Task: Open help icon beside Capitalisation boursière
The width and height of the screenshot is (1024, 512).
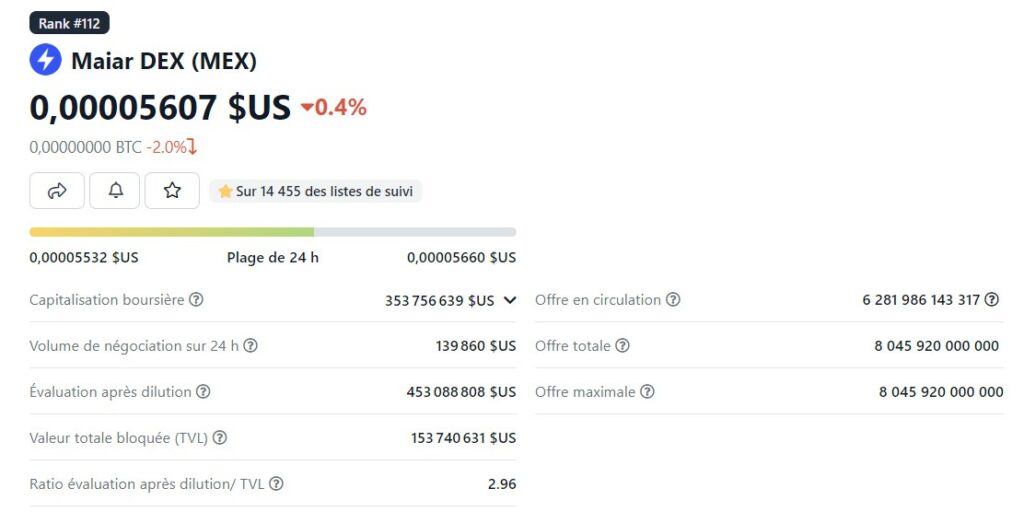Action: 197,300
